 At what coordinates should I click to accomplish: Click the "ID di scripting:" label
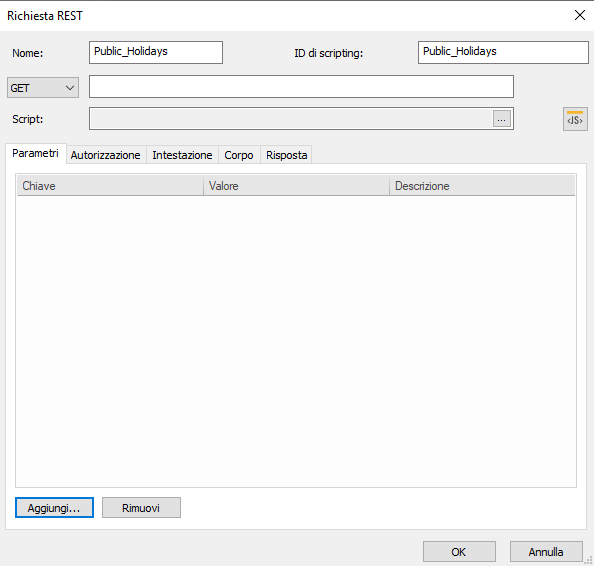click(328, 53)
